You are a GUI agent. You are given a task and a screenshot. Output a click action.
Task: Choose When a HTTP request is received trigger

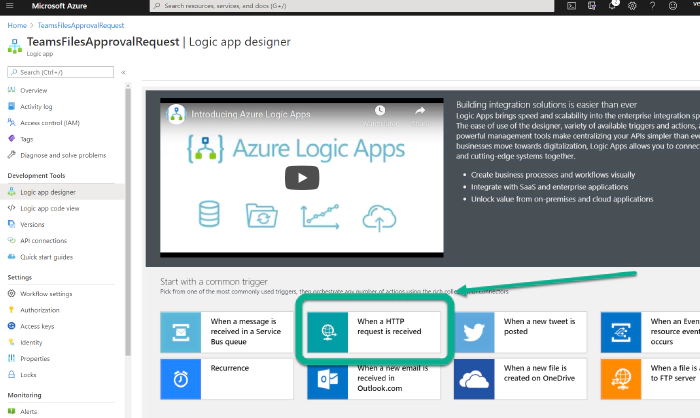374,332
